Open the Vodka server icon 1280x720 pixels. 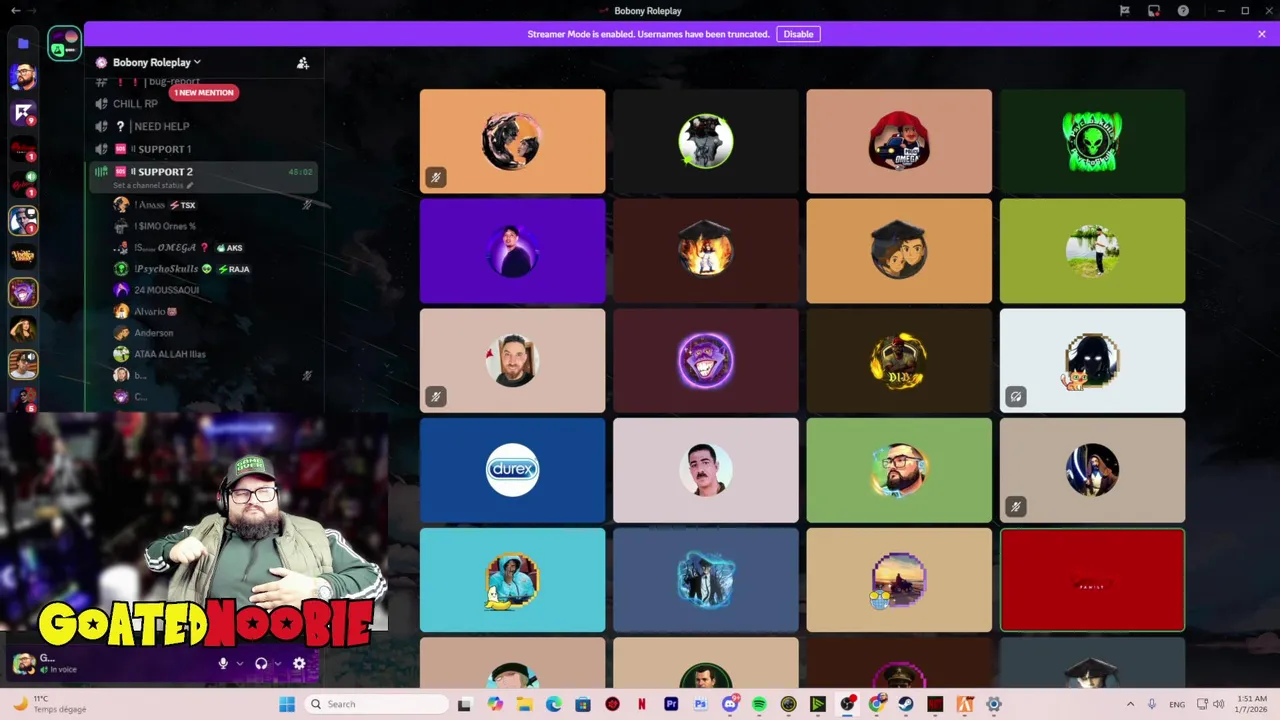[23, 256]
